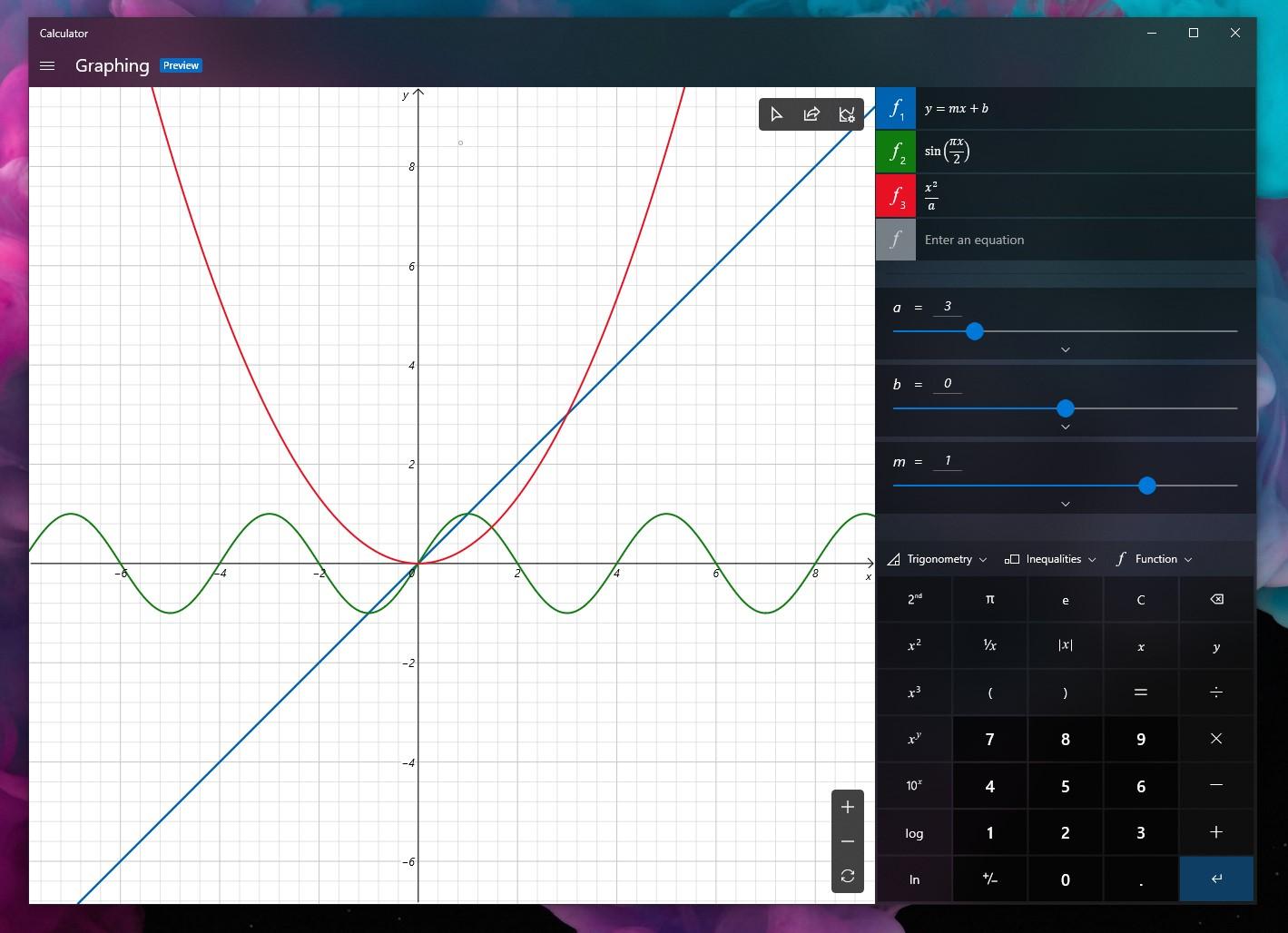Viewport: 1288px width, 933px height.
Task: Toggle the 2nd functions key
Action: click(x=914, y=599)
